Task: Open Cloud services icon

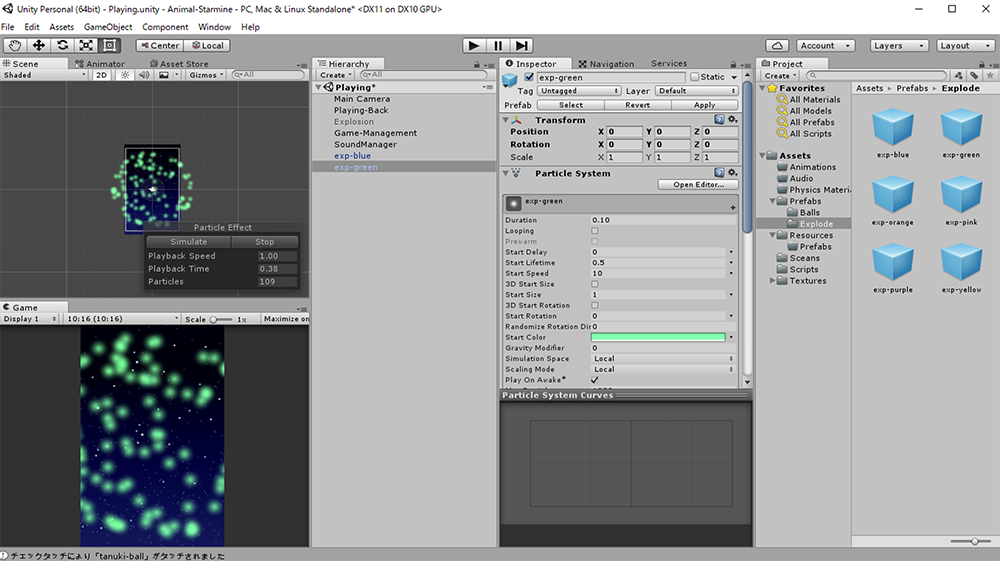Action: point(777,45)
